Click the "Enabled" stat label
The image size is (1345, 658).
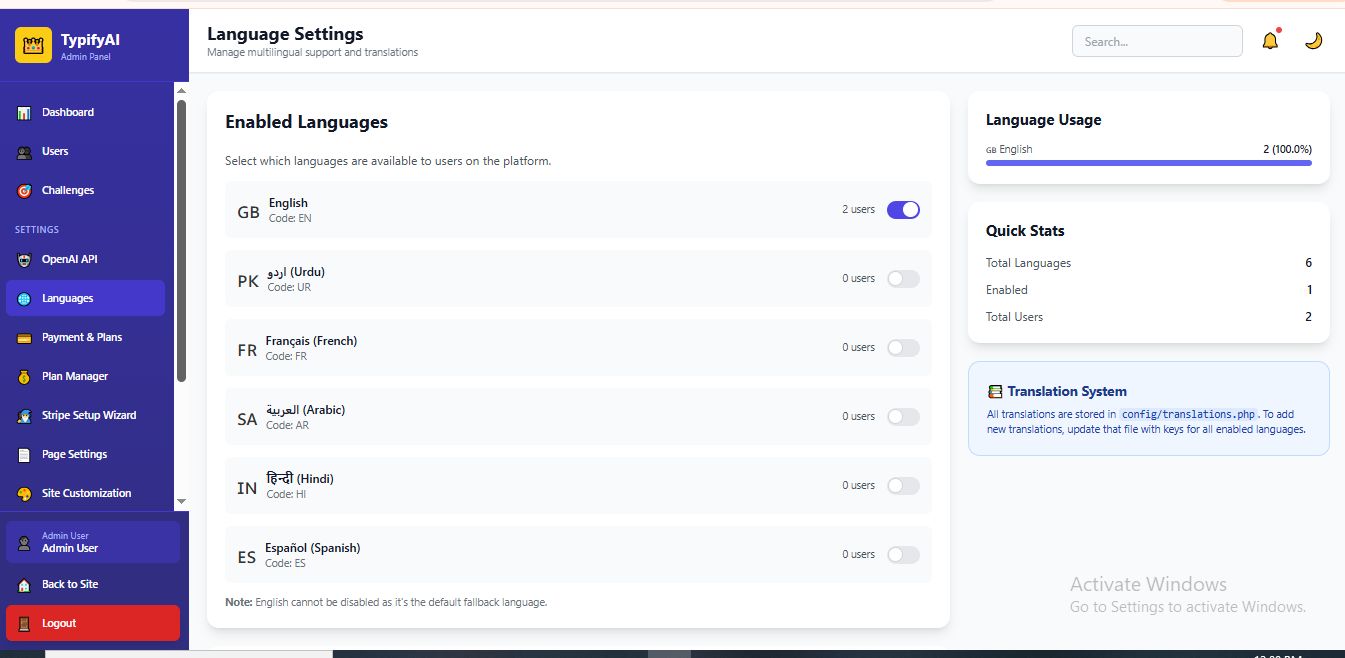click(x=1007, y=290)
